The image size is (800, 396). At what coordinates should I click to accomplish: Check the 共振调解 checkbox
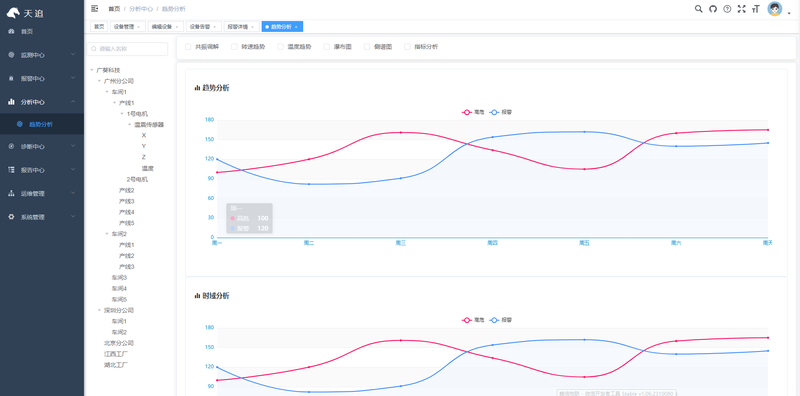click(188, 46)
